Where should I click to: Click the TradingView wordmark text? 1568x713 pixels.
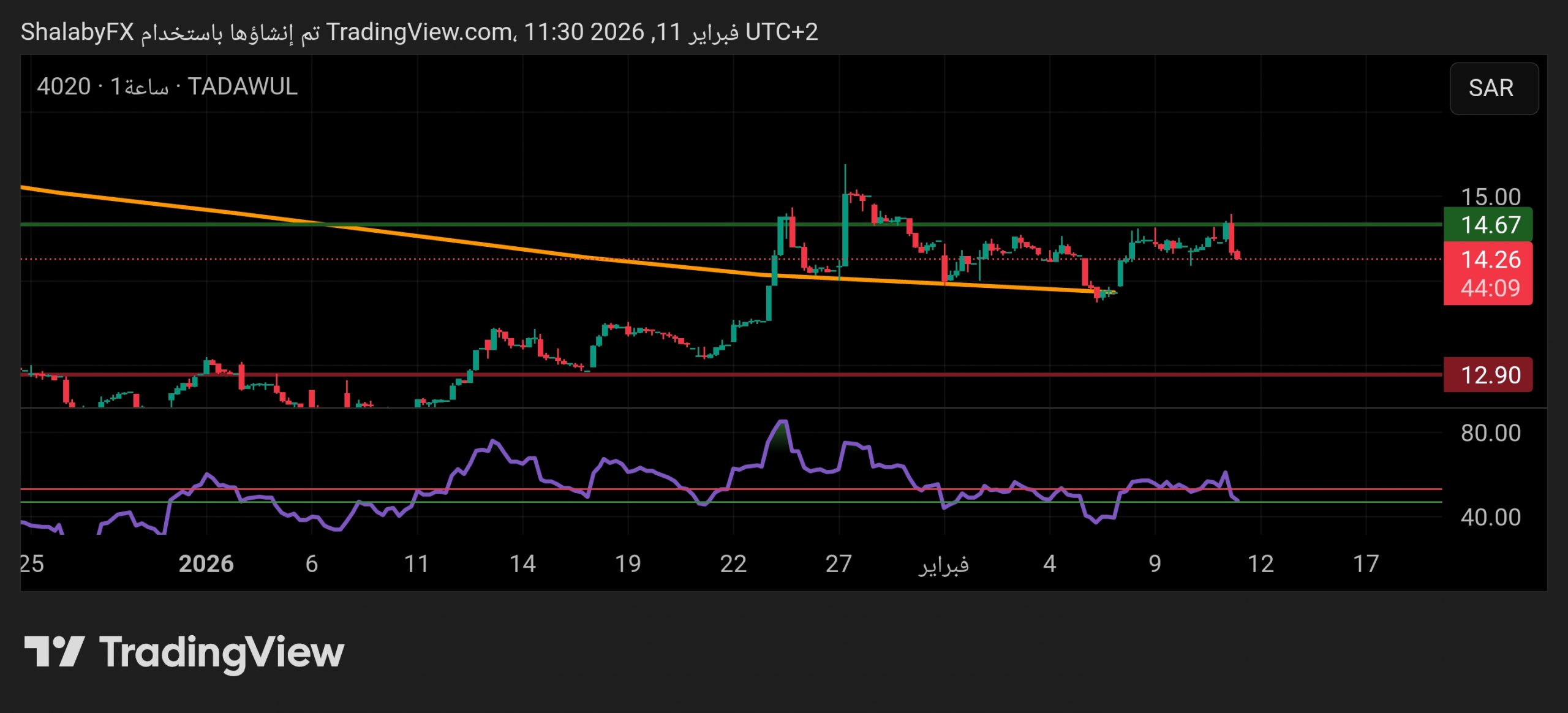point(221,653)
